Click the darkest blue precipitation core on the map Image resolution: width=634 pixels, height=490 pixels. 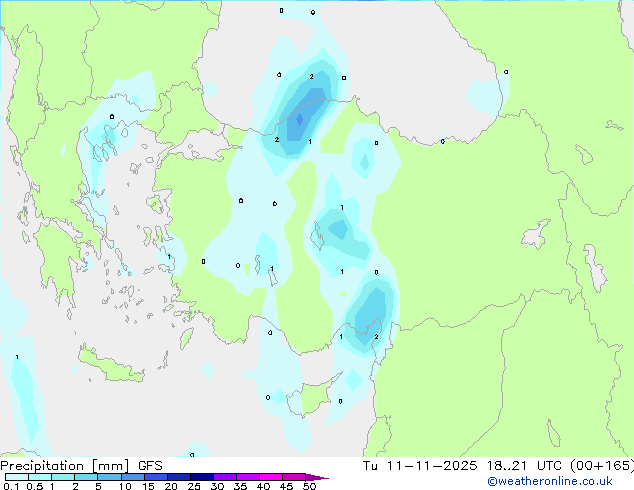300,119
